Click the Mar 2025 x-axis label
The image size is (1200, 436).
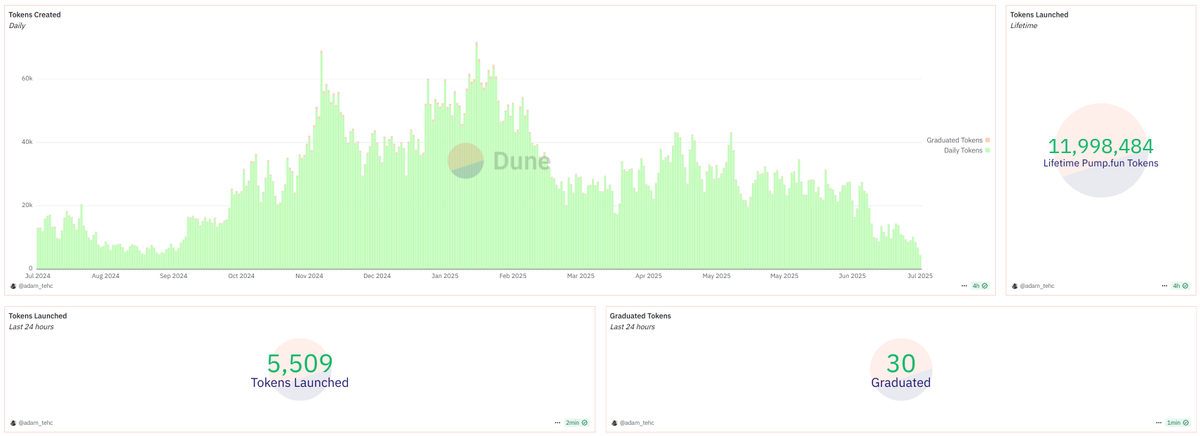click(580, 275)
